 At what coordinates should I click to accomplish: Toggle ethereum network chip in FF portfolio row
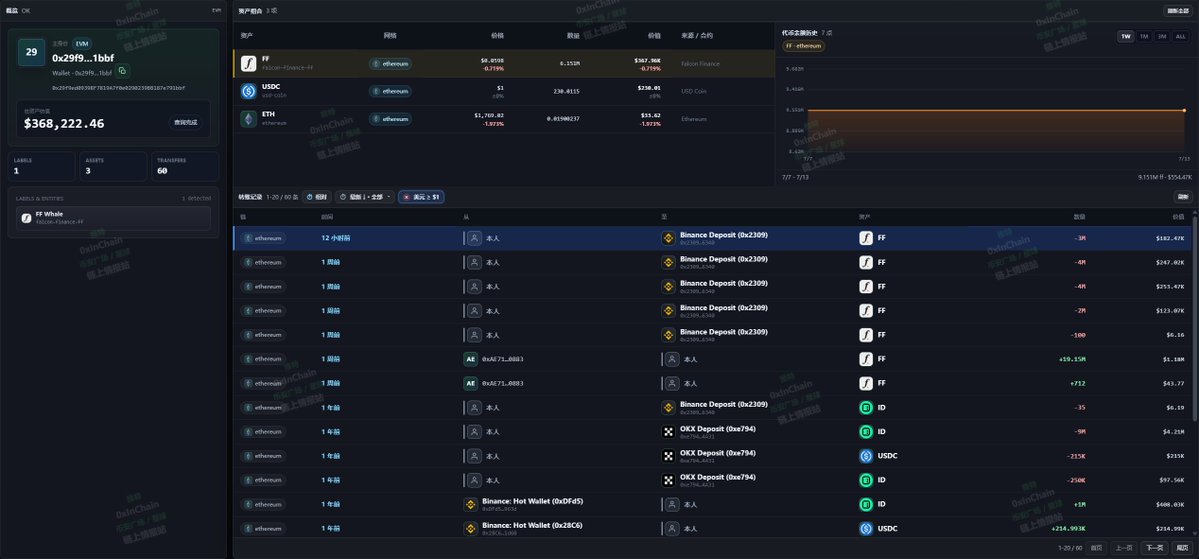click(x=390, y=63)
